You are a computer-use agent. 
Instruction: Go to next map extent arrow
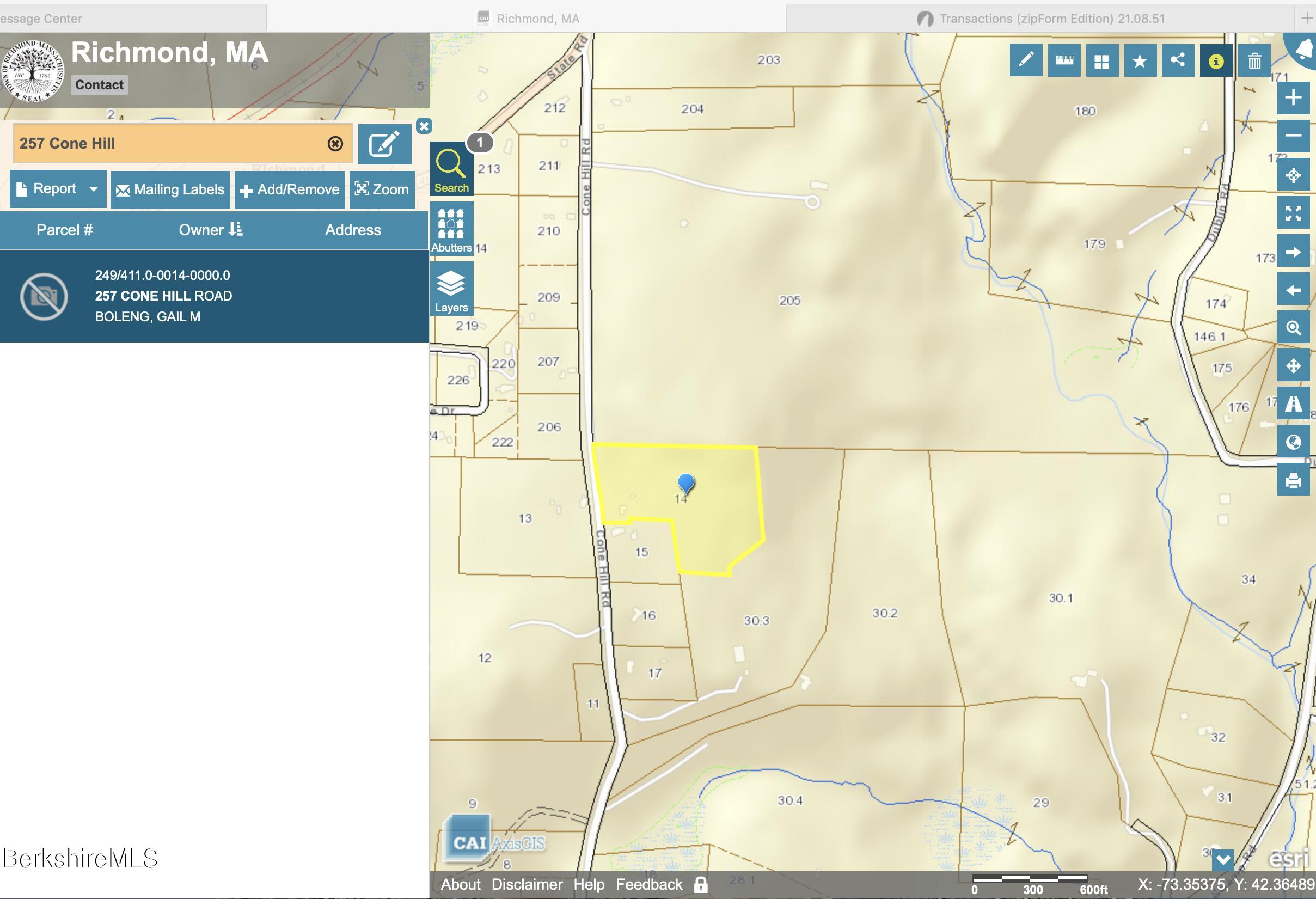click(1293, 252)
